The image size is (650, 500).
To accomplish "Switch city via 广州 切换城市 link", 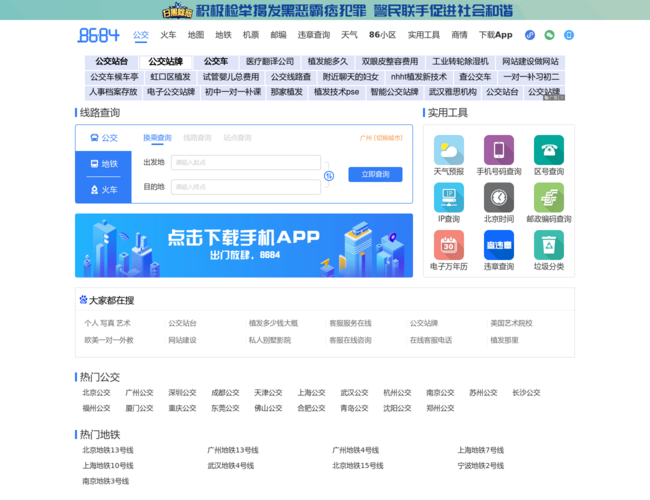I will tap(381, 138).
